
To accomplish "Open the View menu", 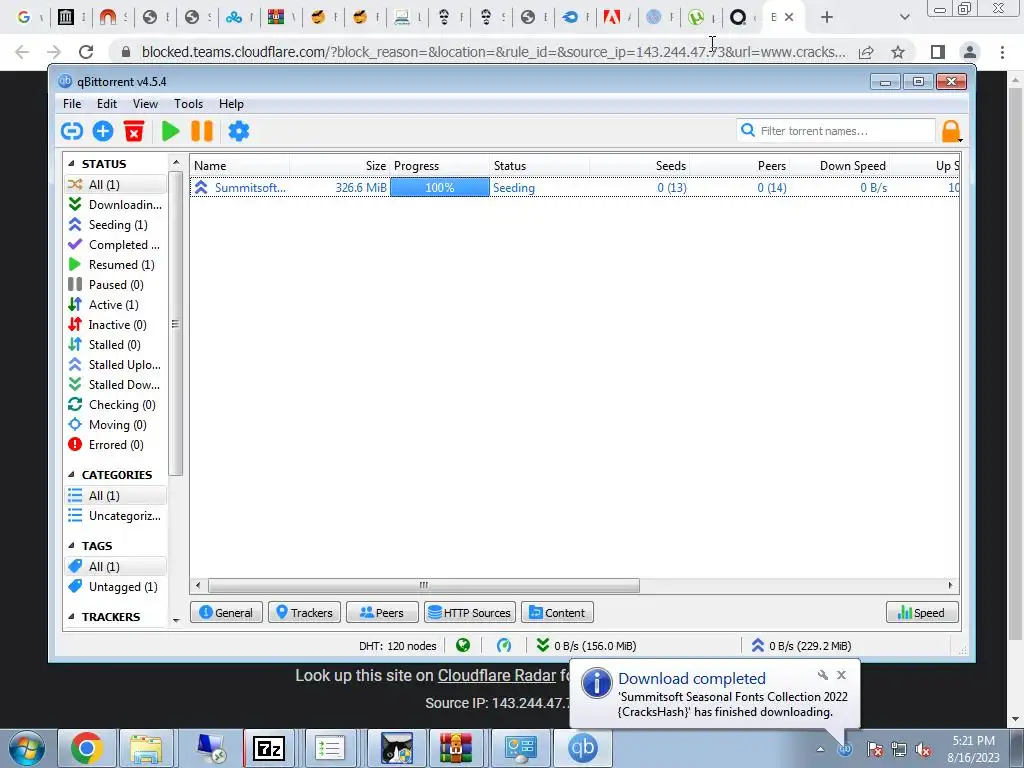I will pyautogui.click(x=145, y=104).
